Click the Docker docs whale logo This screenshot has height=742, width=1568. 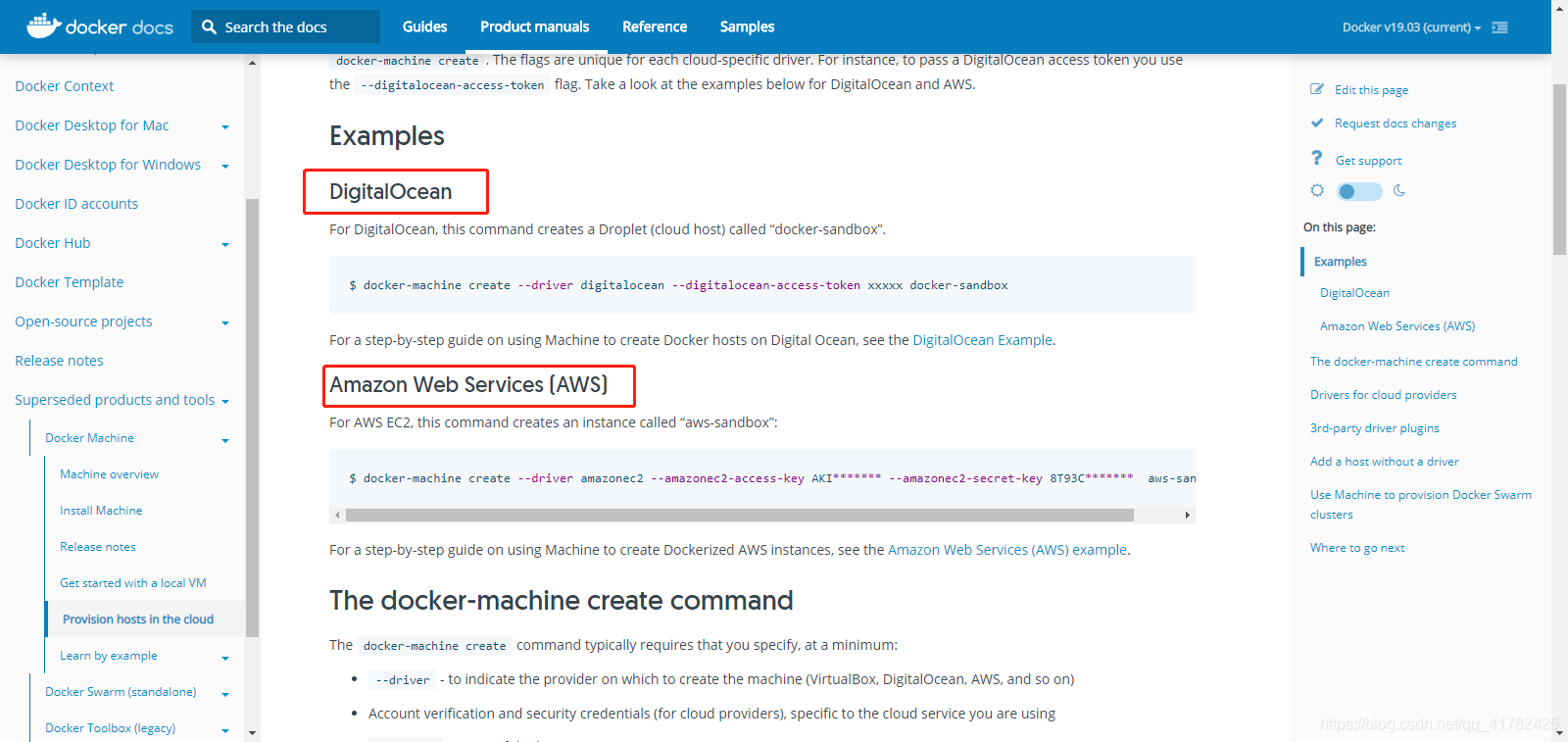[43, 25]
